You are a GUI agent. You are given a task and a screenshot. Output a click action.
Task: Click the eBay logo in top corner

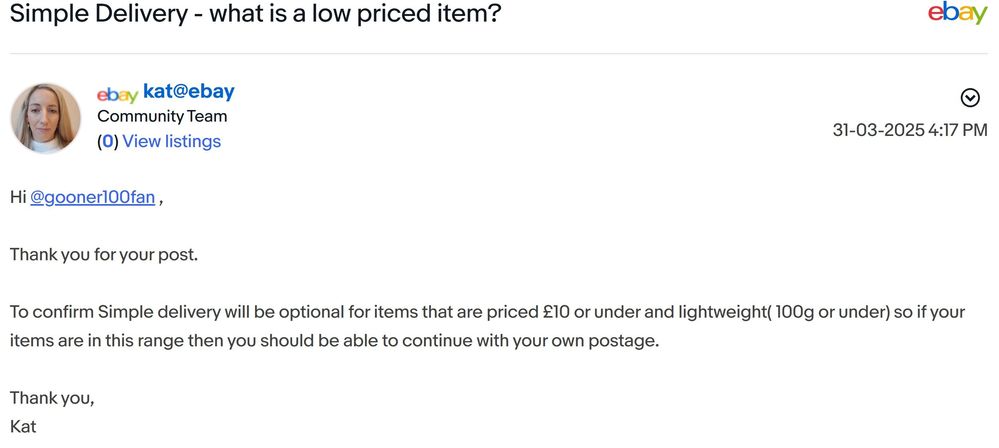(x=957, y=14)
